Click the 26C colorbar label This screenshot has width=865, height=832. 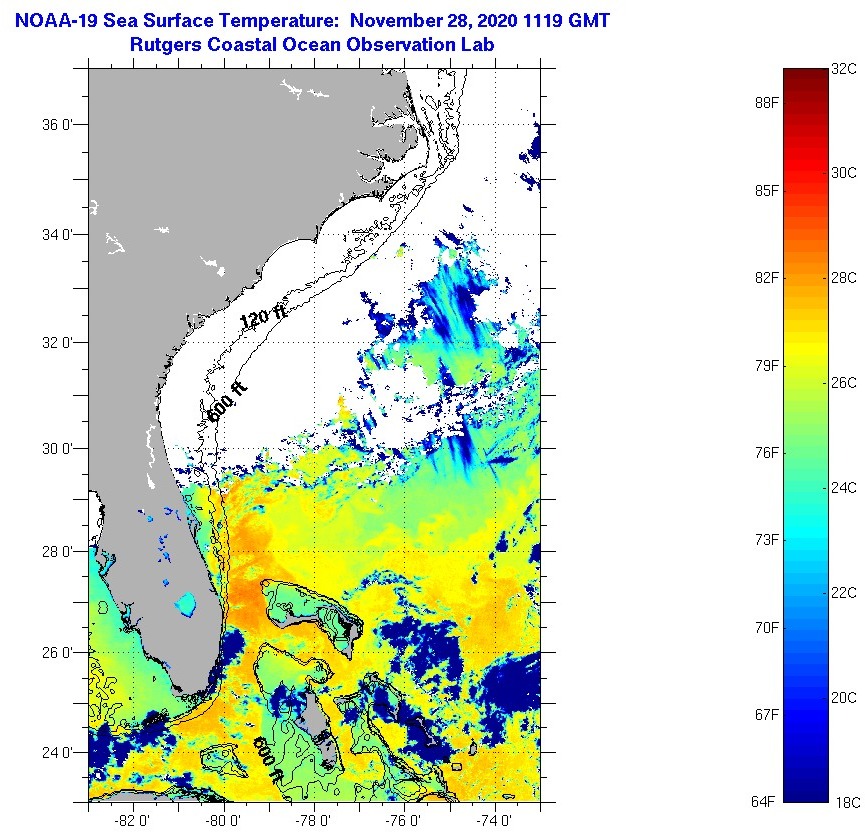pos(844,382)
